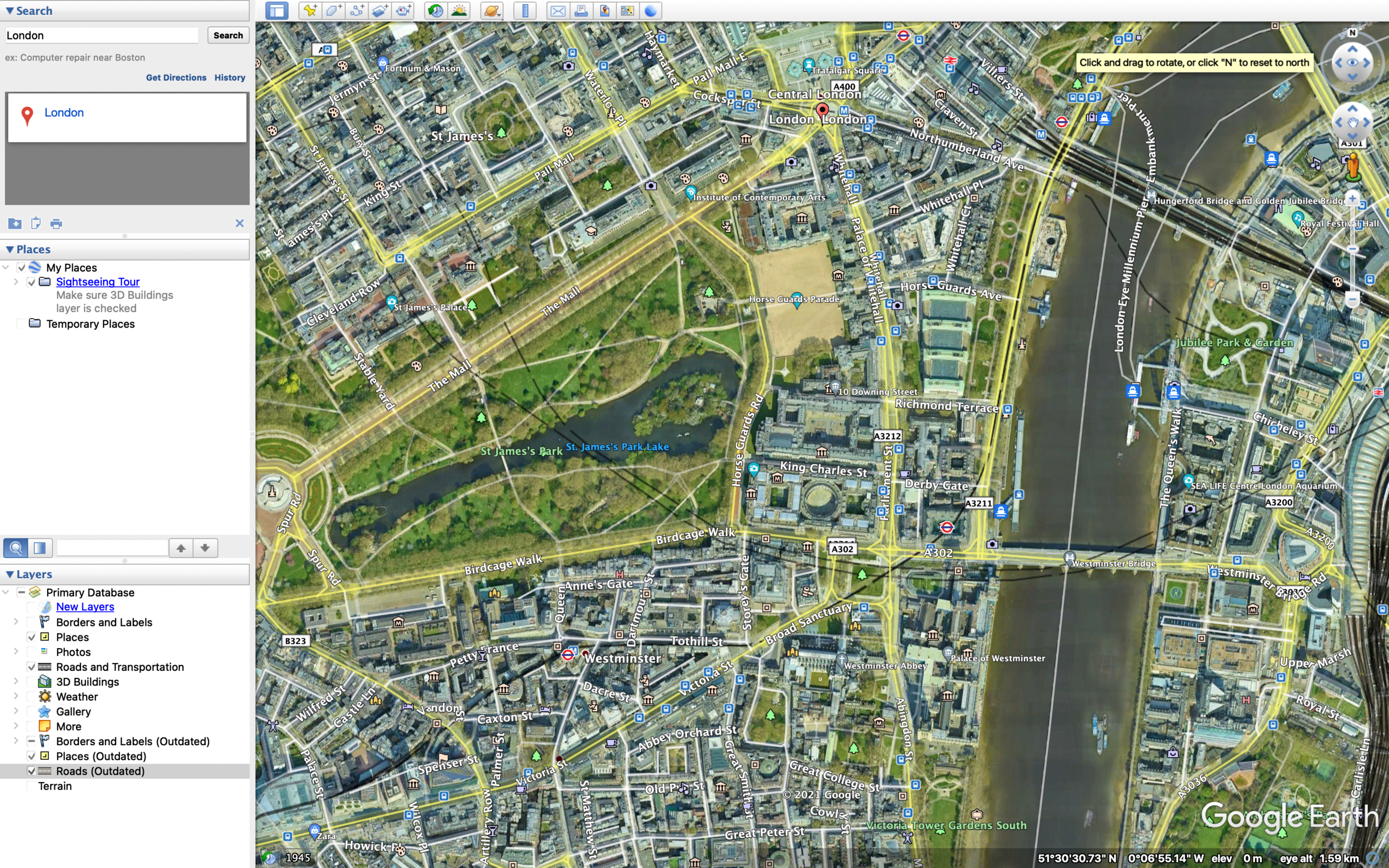1389x868 pixels.
Task: Uncheck the My Places checkbox
Action: coord(21,268)
